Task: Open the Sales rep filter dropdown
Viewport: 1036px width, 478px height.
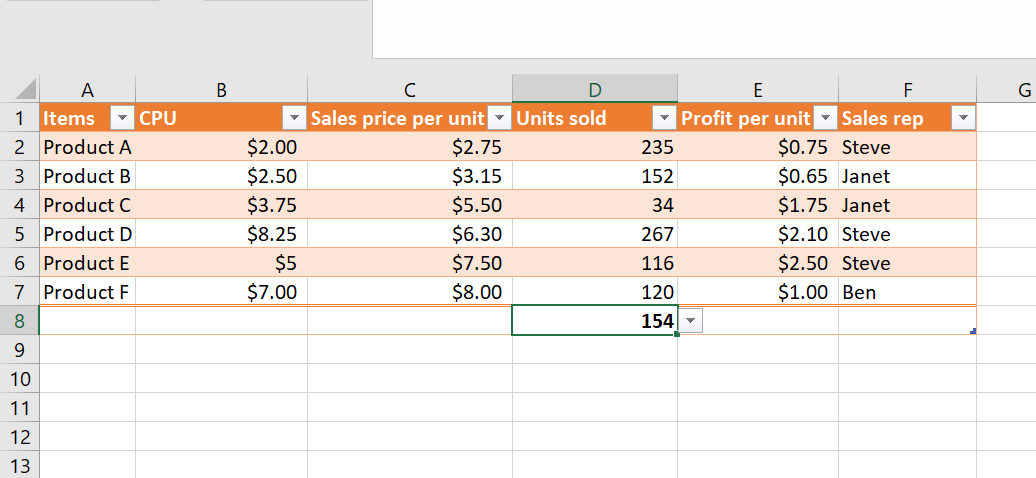Action: click(962, 118)
